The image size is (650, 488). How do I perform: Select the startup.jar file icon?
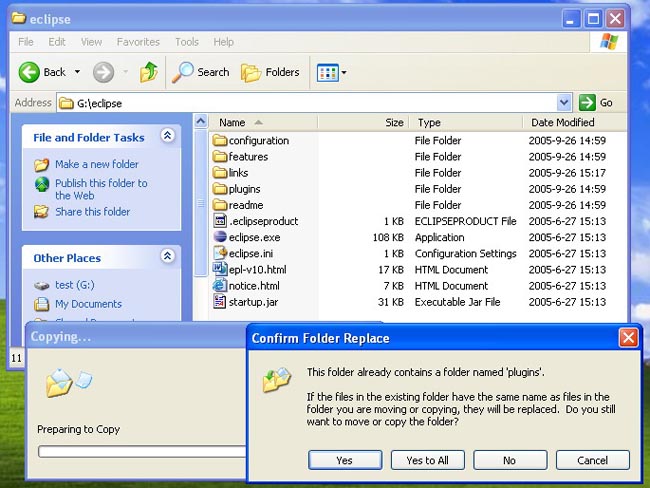pos(220,302)
